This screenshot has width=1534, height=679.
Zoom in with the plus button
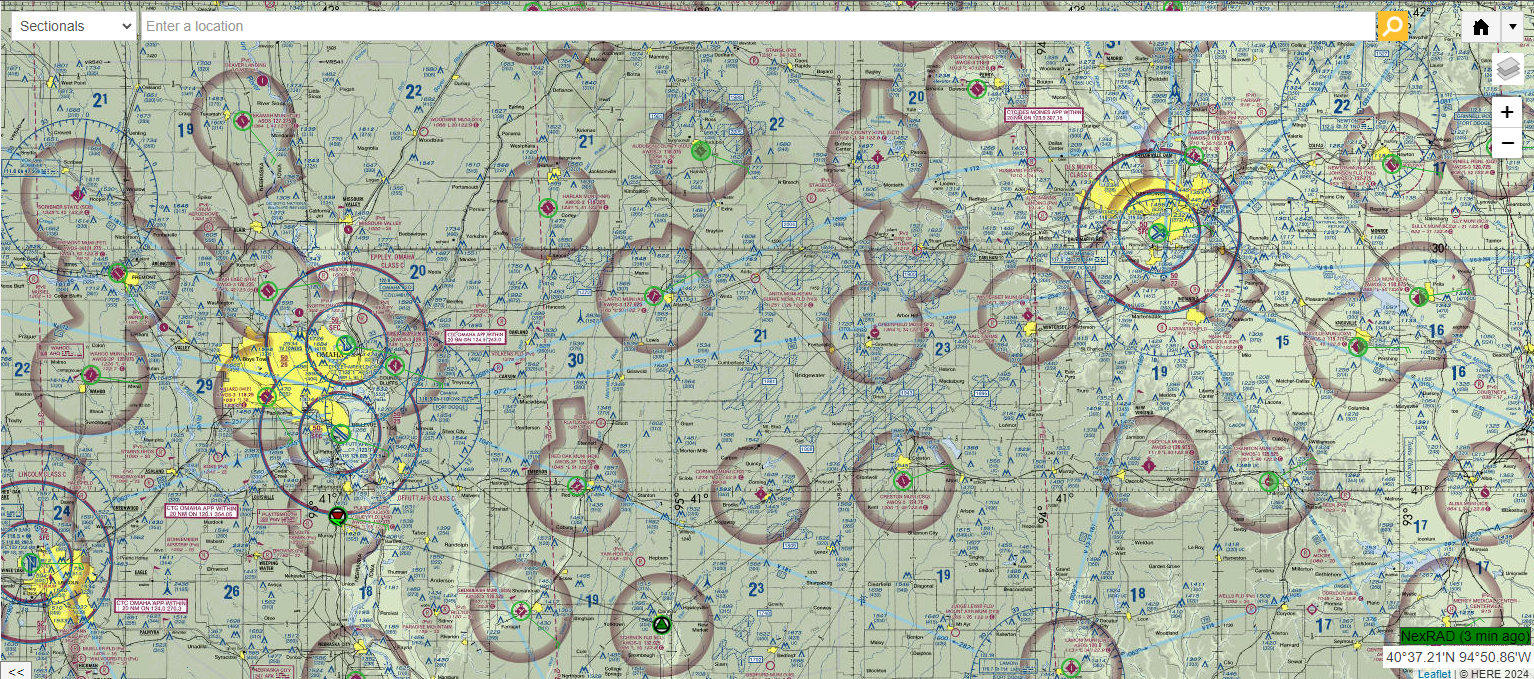point(1507,113)
